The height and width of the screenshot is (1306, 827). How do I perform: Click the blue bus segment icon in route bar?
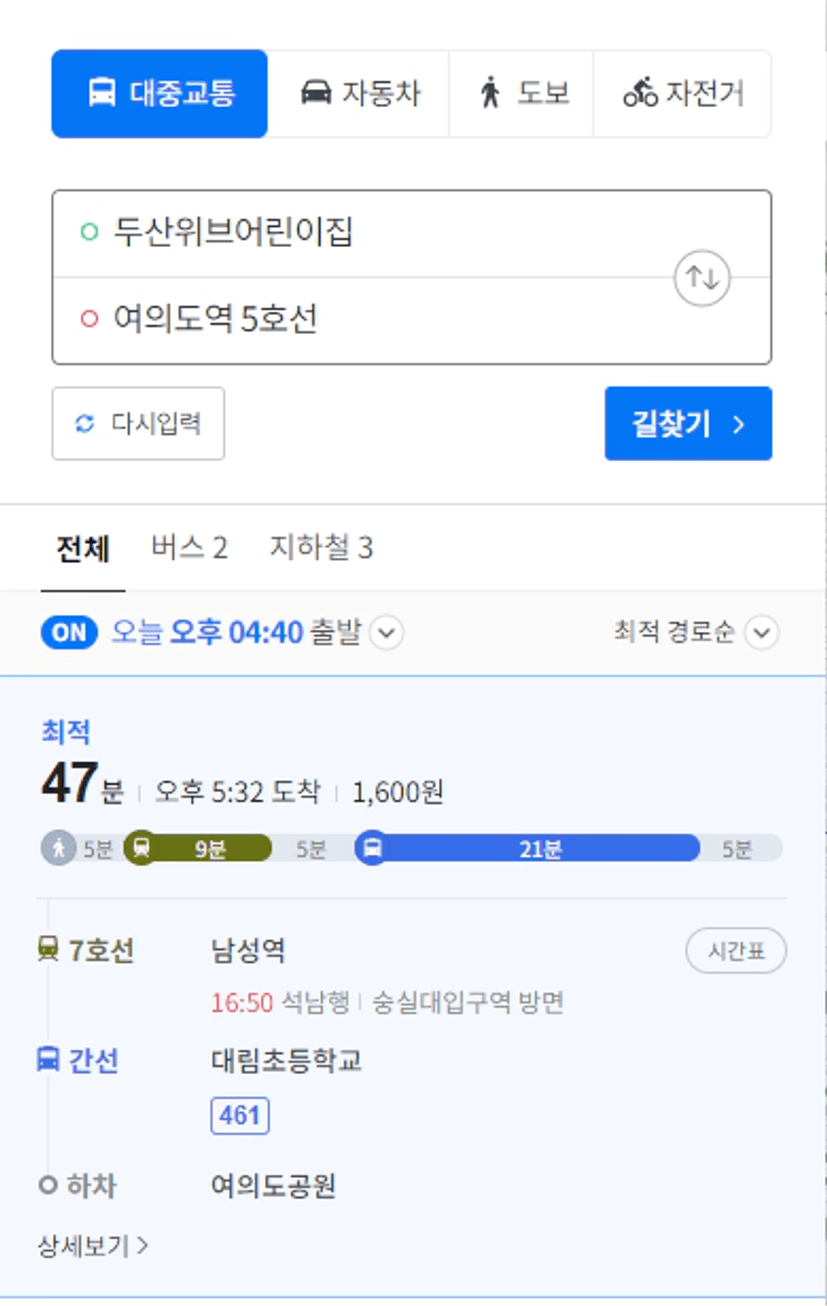[x=372, y=849]
